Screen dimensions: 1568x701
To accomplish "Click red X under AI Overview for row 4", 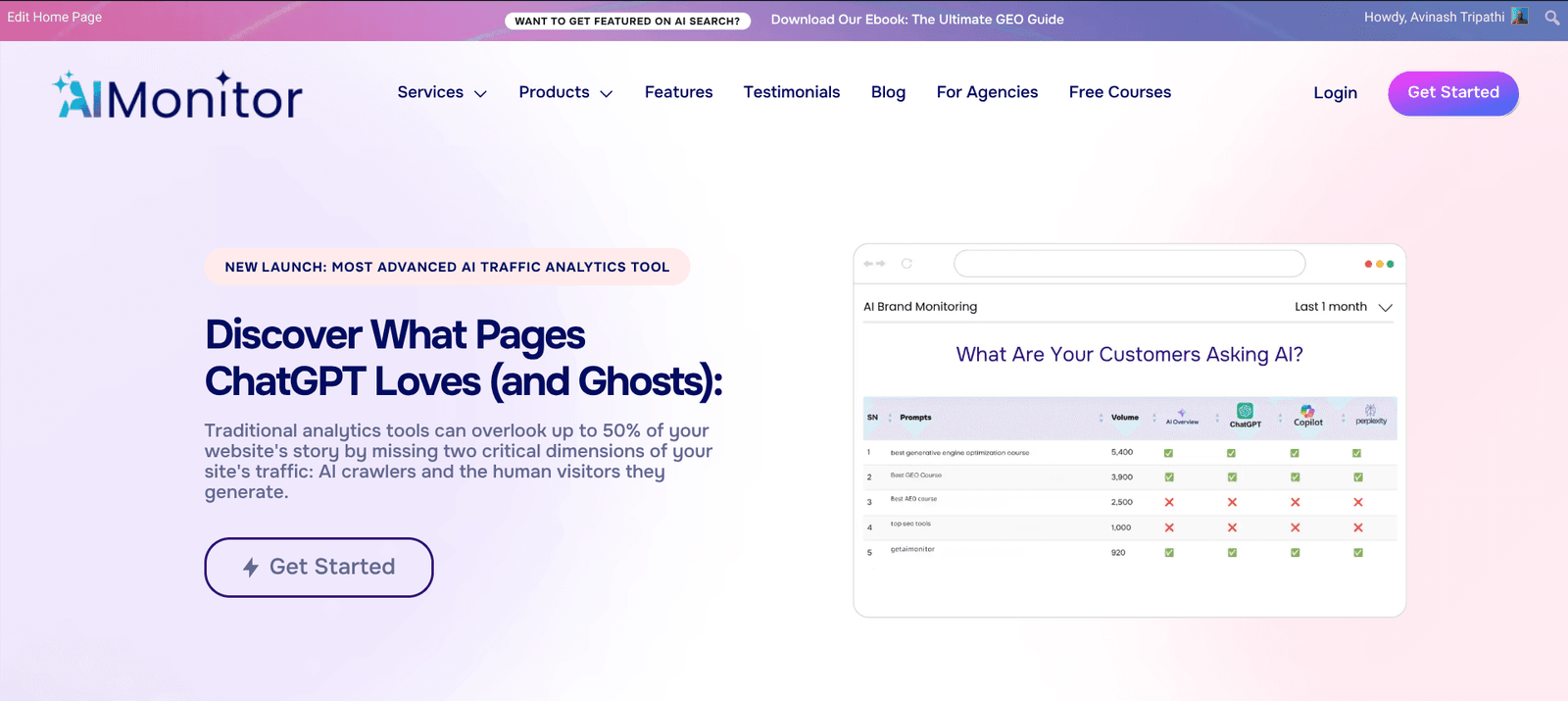I will [1169, 527].
